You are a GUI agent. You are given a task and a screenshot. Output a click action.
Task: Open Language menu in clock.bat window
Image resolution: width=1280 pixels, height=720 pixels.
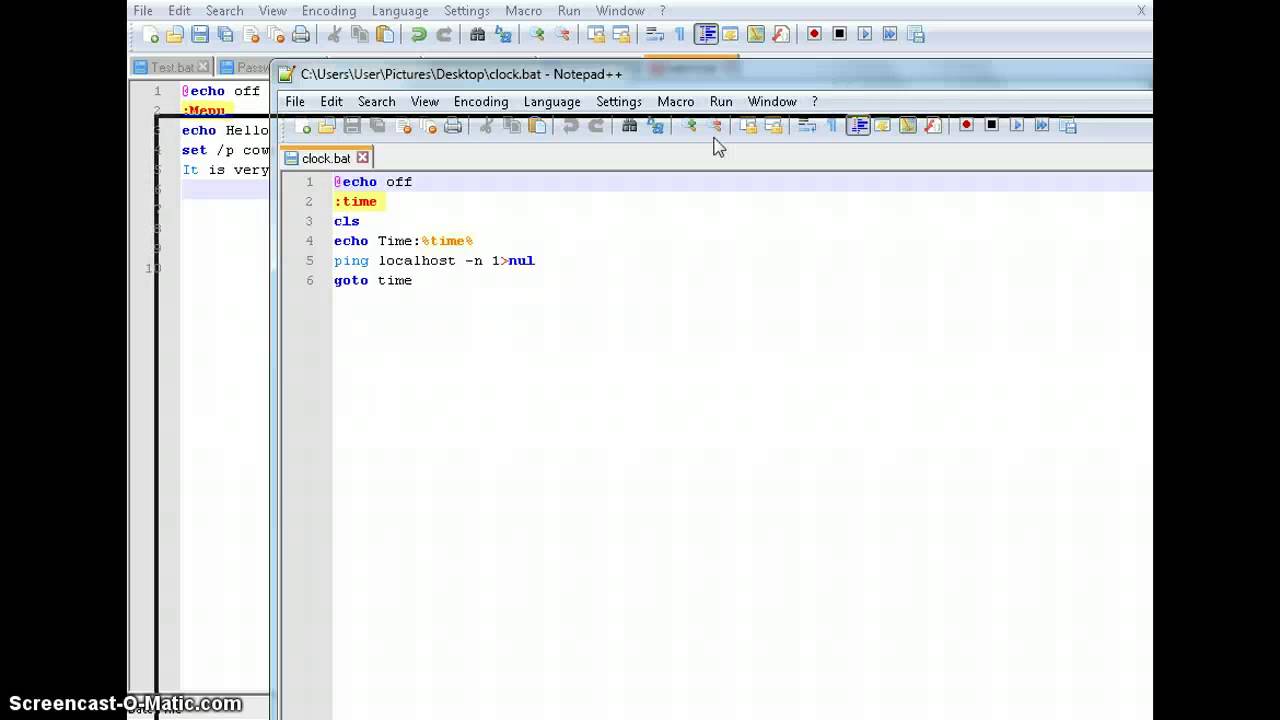pos(552,102)
